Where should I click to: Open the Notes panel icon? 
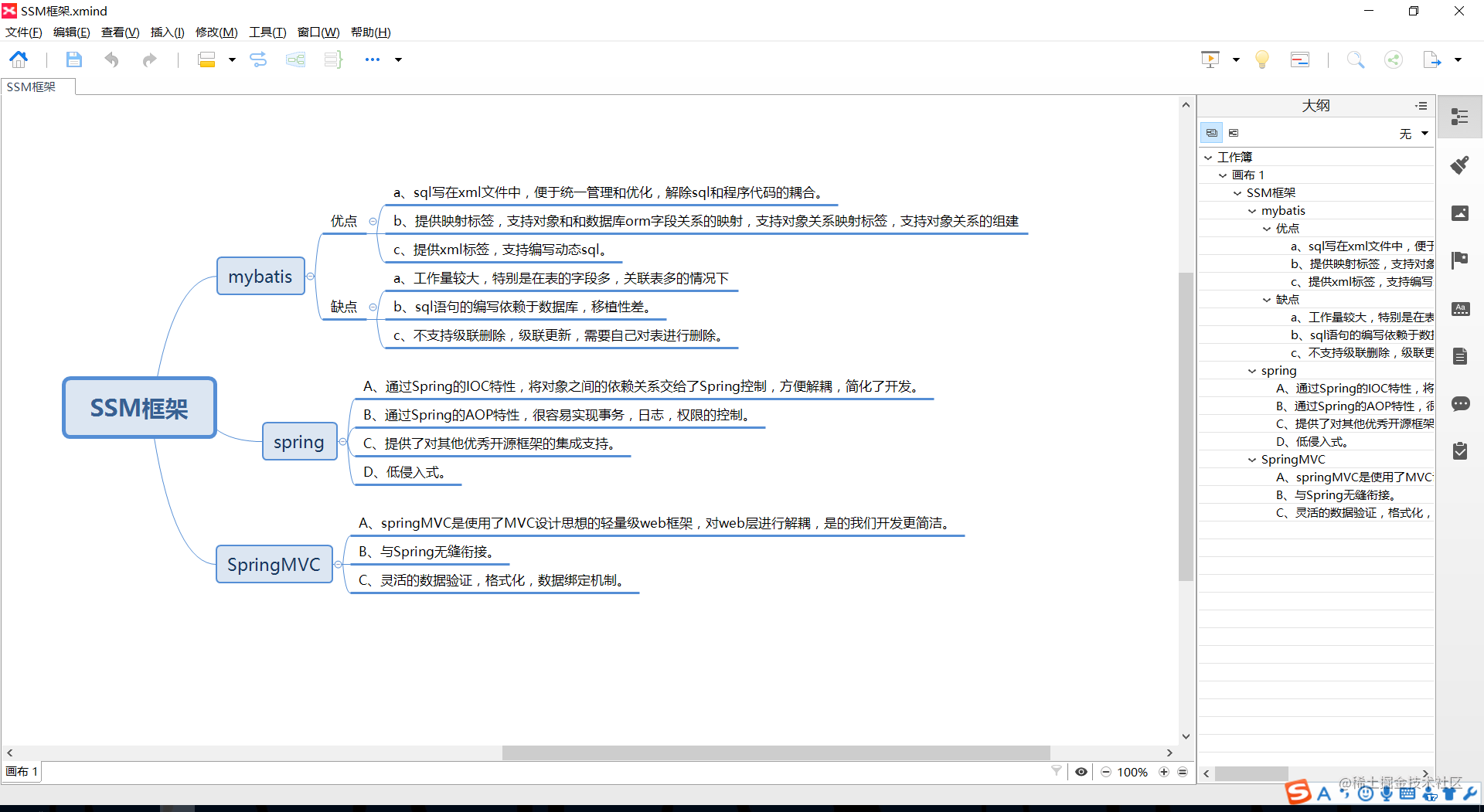1460,355
